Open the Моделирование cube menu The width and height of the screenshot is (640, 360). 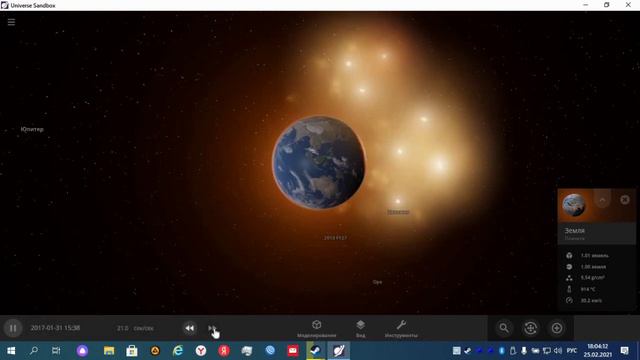(x=317, y=329)
